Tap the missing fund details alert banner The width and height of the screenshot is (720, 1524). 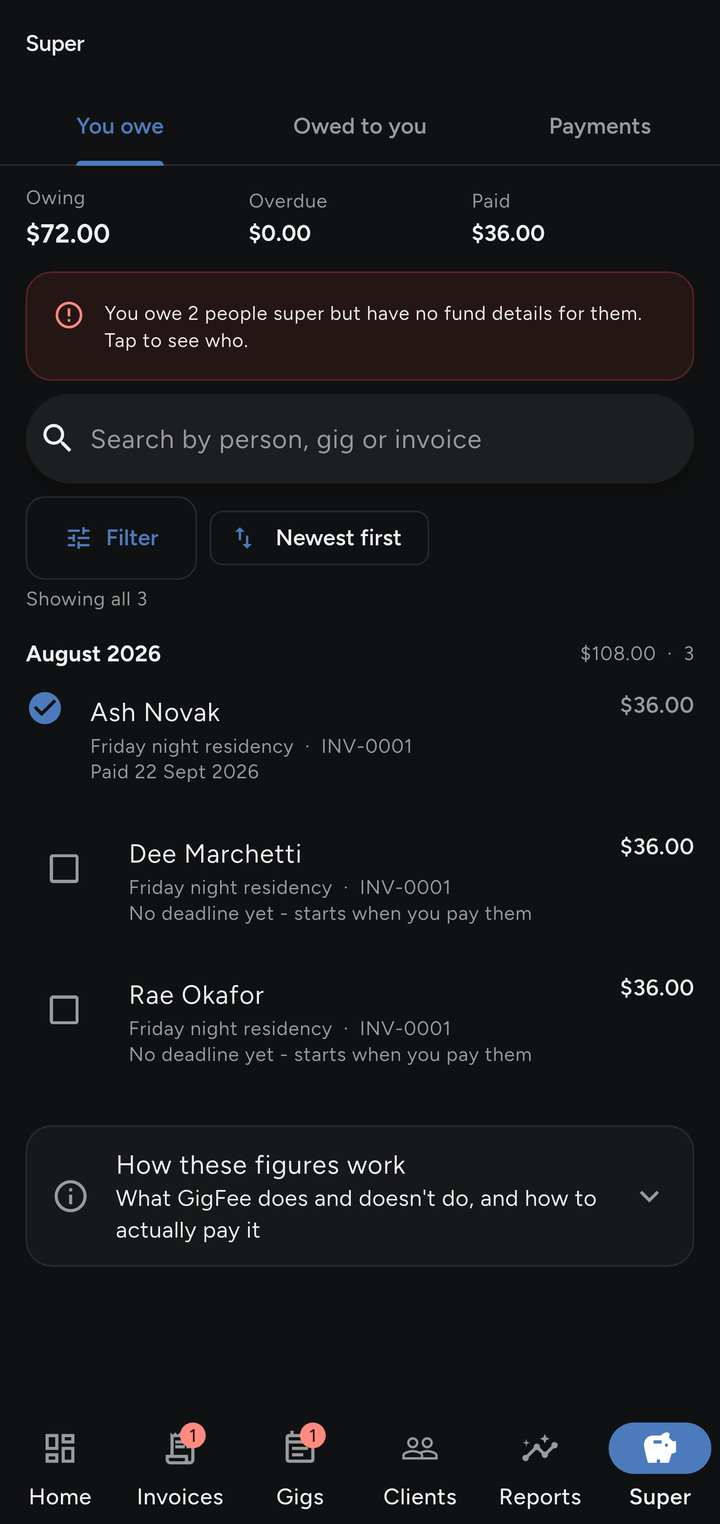(x=360, y=326)
